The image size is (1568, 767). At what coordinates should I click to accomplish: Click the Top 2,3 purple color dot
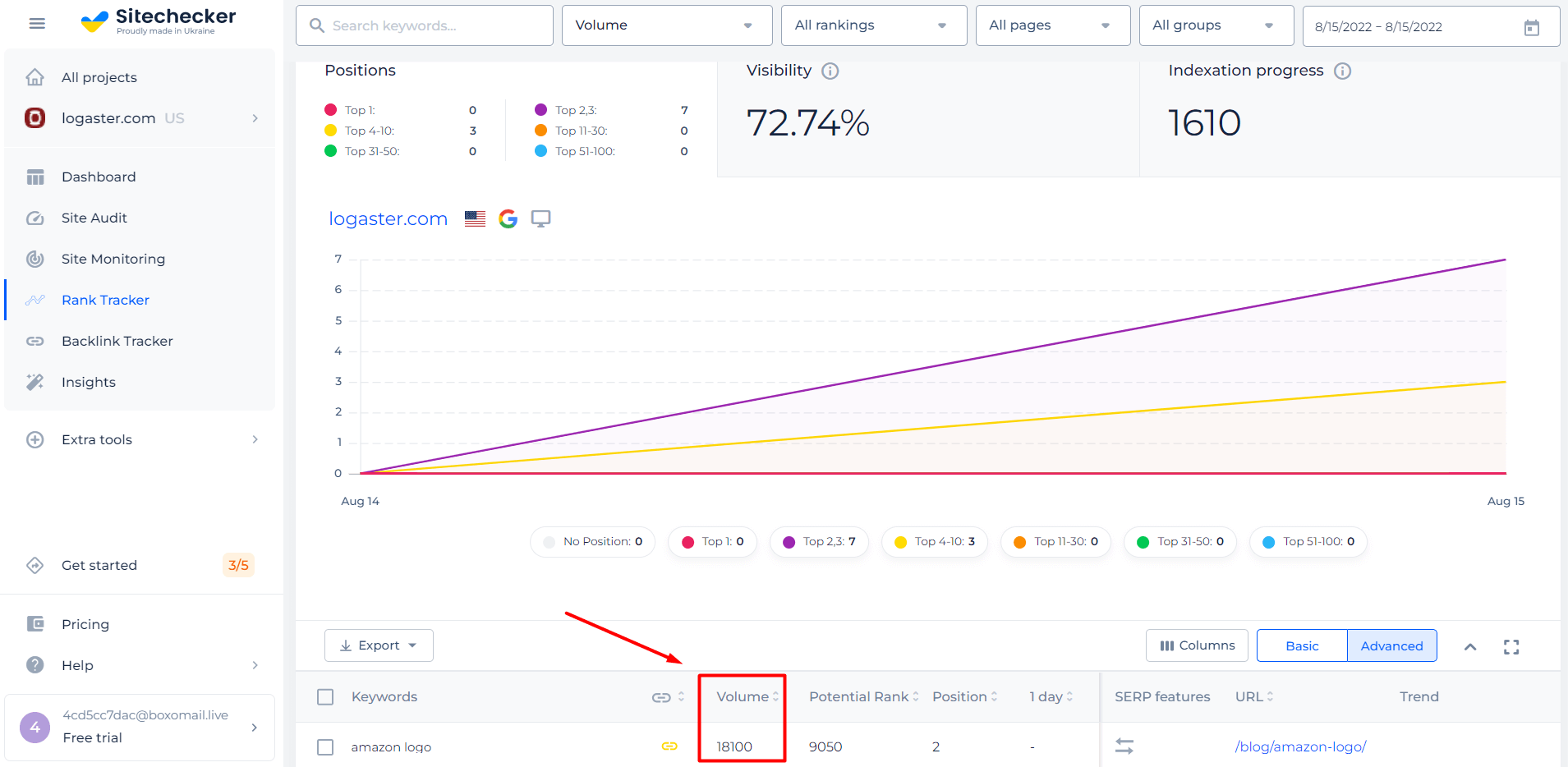[x=540, y=109]
